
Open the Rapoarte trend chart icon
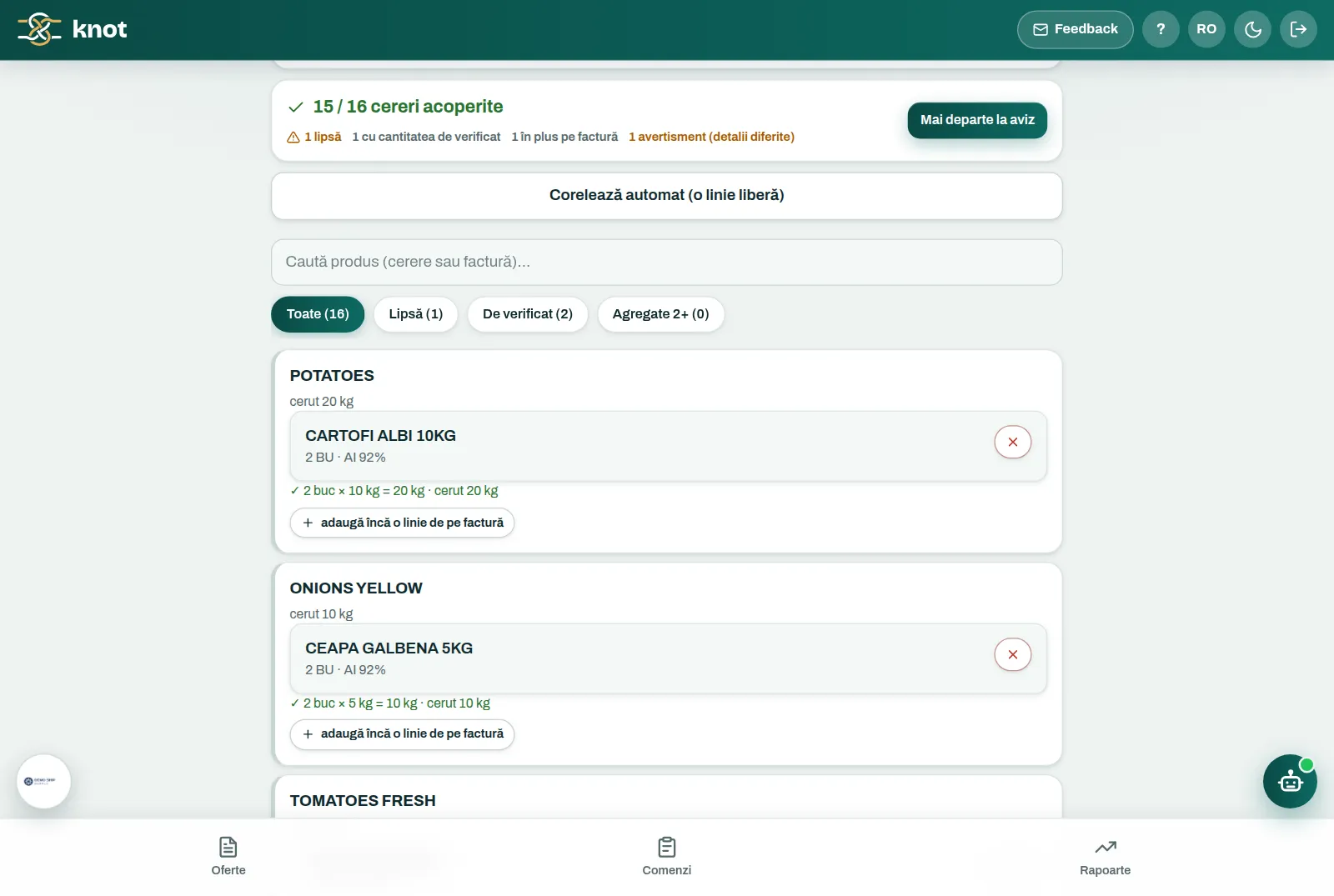1106,848
